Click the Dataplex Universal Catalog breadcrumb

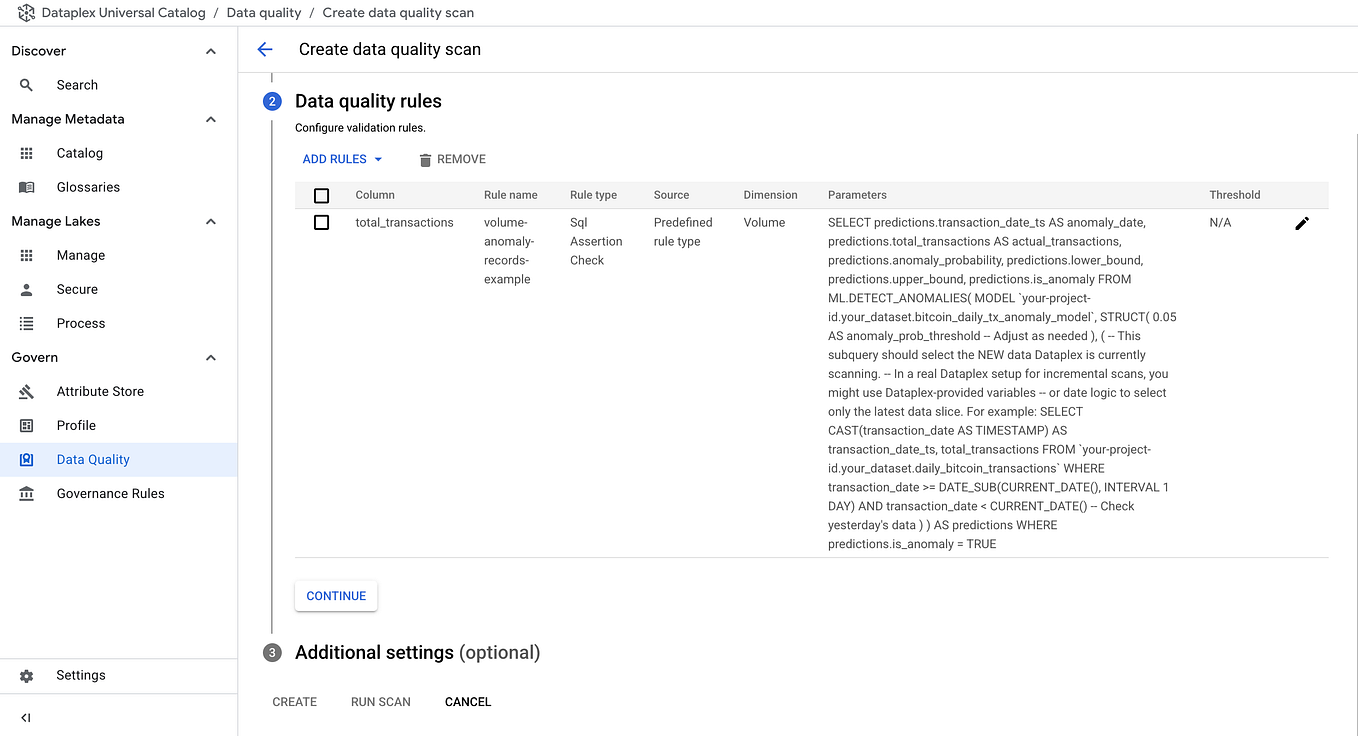(x=124, y=12)
